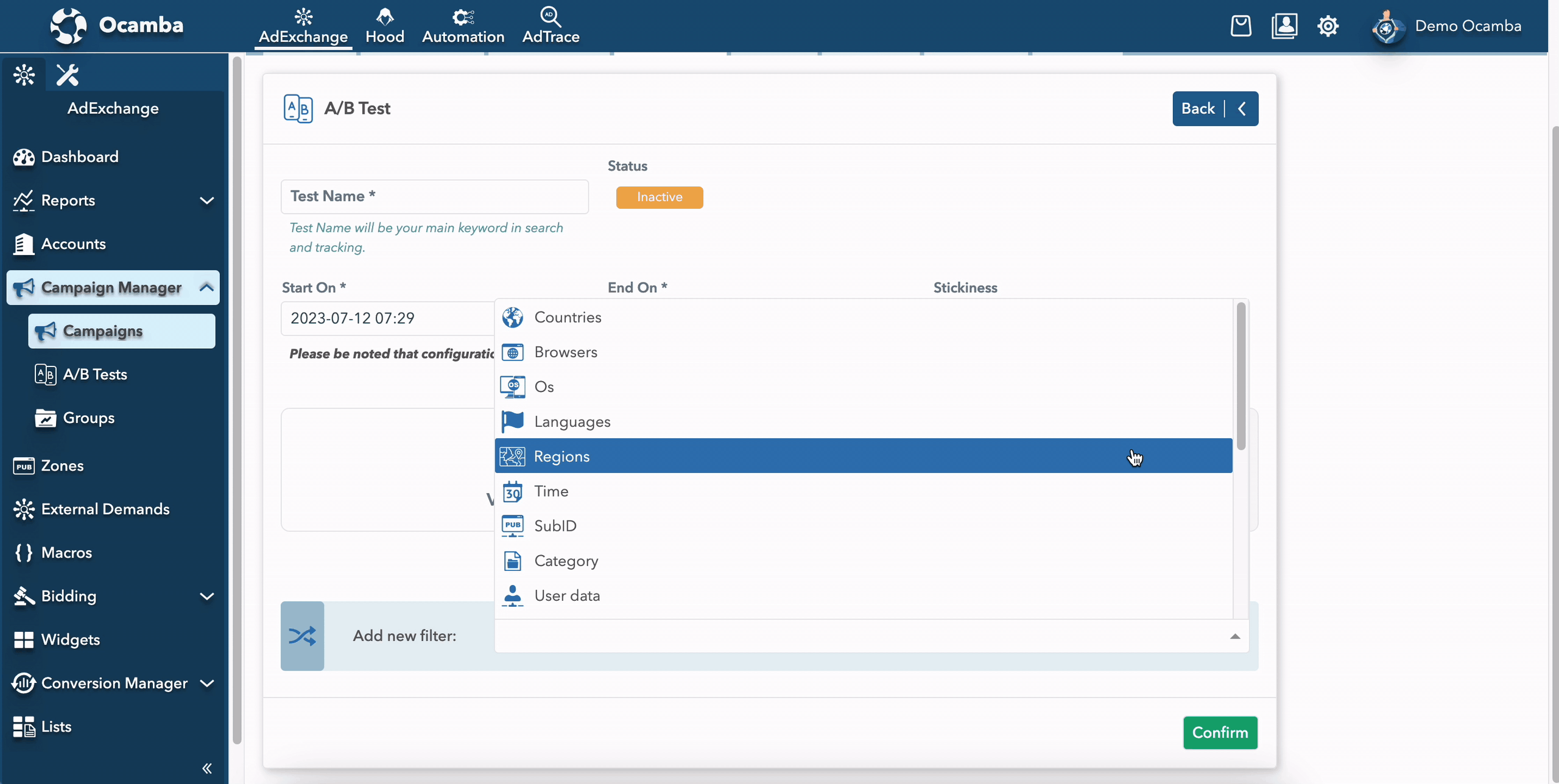Toggle the Inactive status button
The height and width of the screenshot is (784, 1559).
coord(659,197)
